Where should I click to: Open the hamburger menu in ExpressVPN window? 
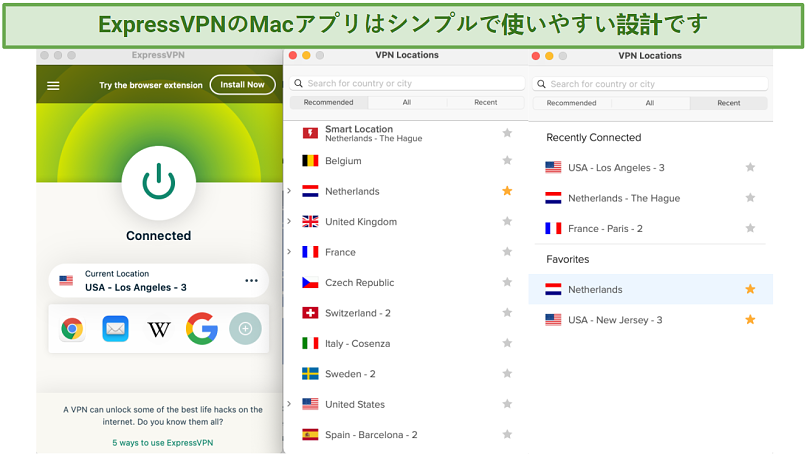(53, 86)
